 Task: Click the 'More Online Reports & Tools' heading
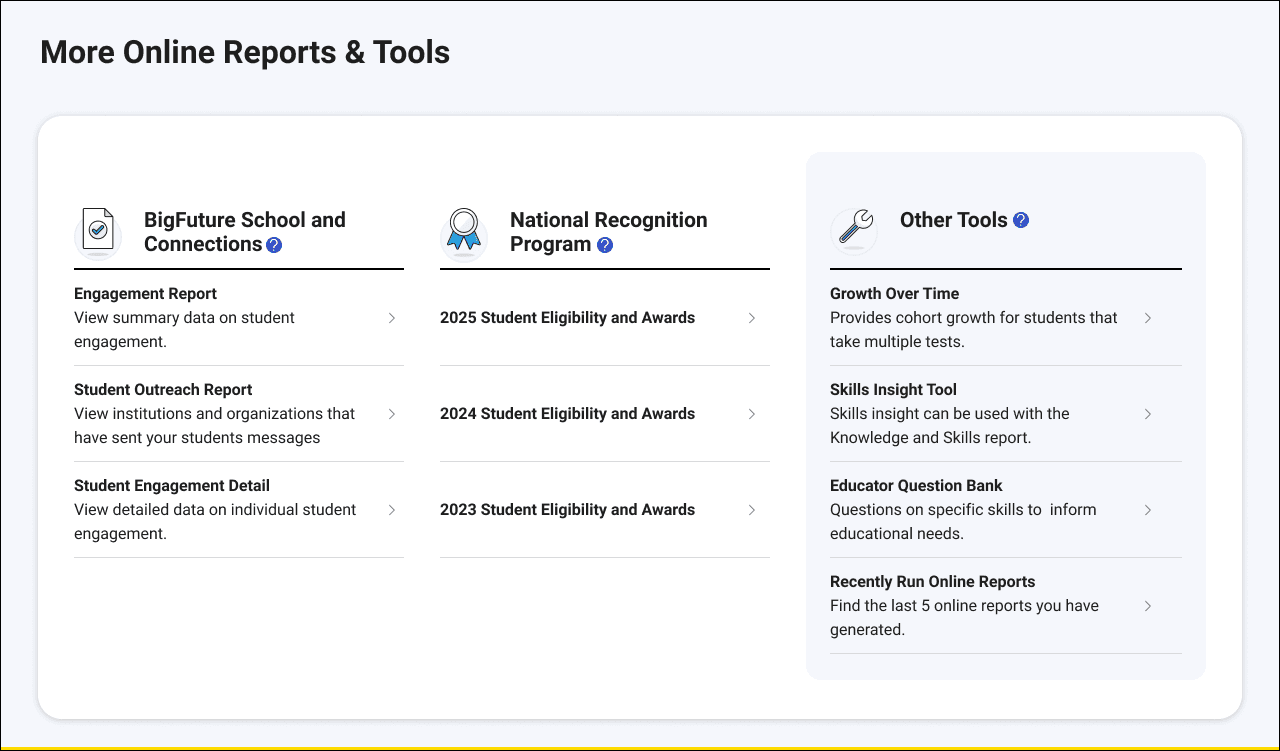(x=245, y=52)
